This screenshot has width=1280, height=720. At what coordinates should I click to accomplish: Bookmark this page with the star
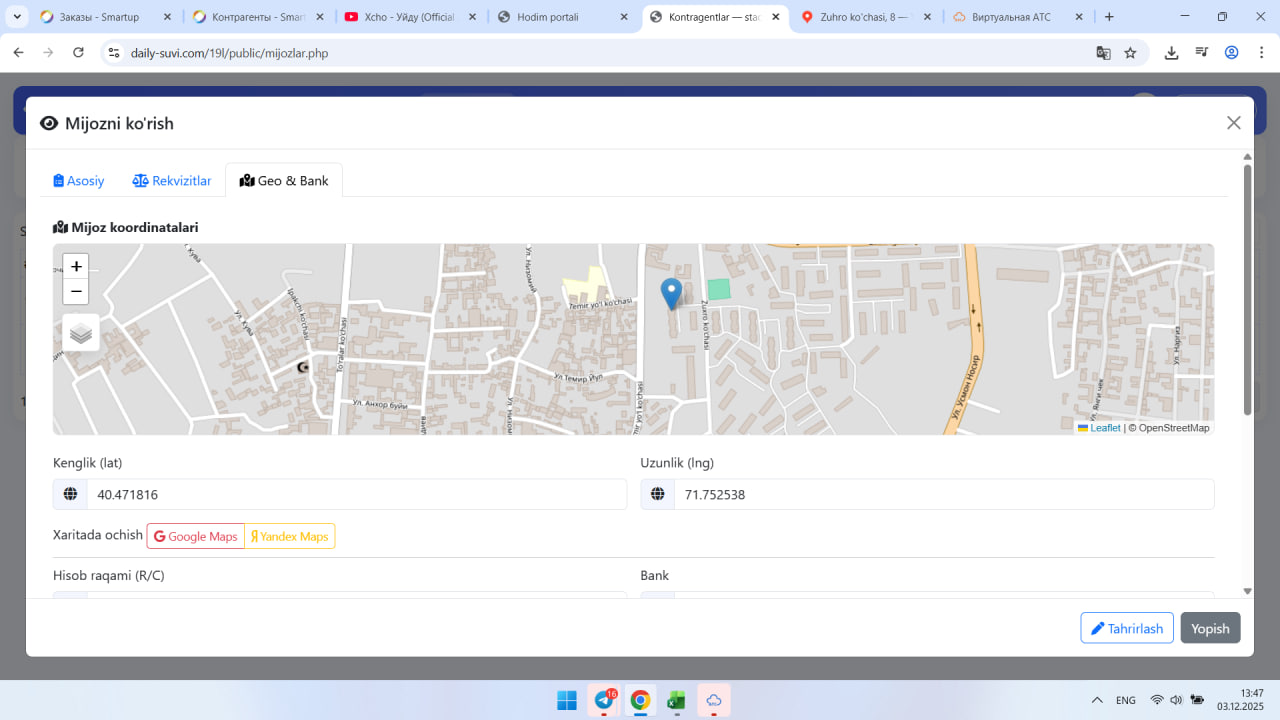point(1130,53)
